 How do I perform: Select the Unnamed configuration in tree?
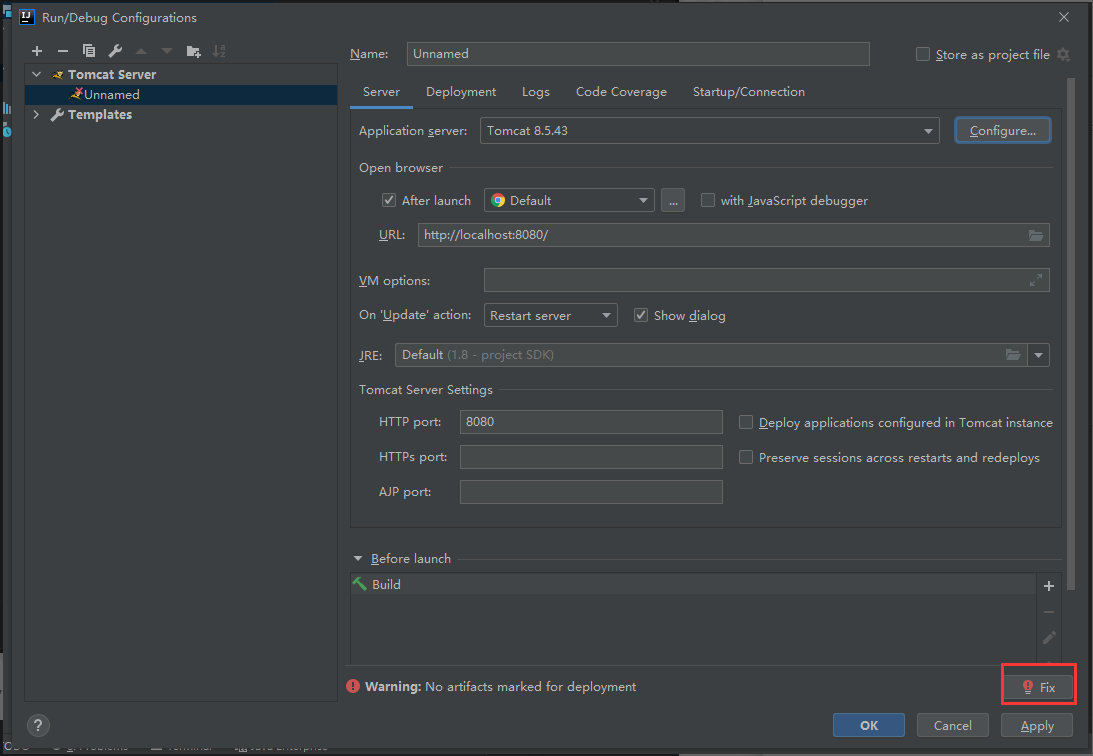coord(181,95)
